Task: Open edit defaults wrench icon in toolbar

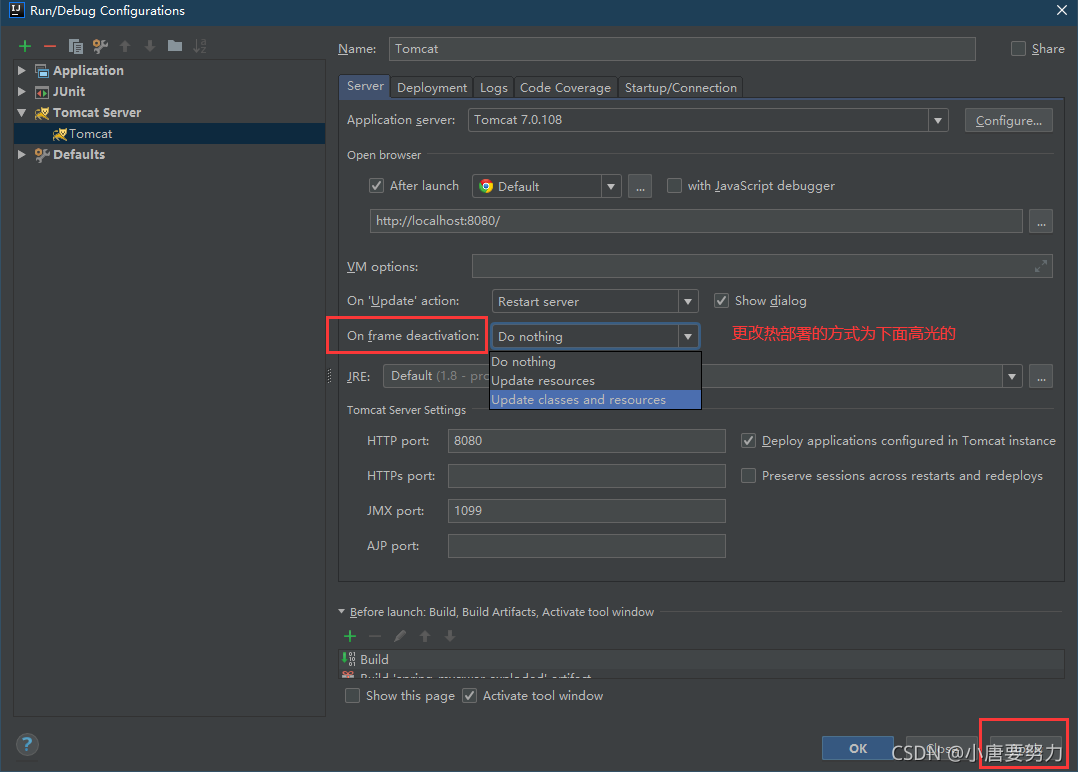Action: [x=100, y=46]
